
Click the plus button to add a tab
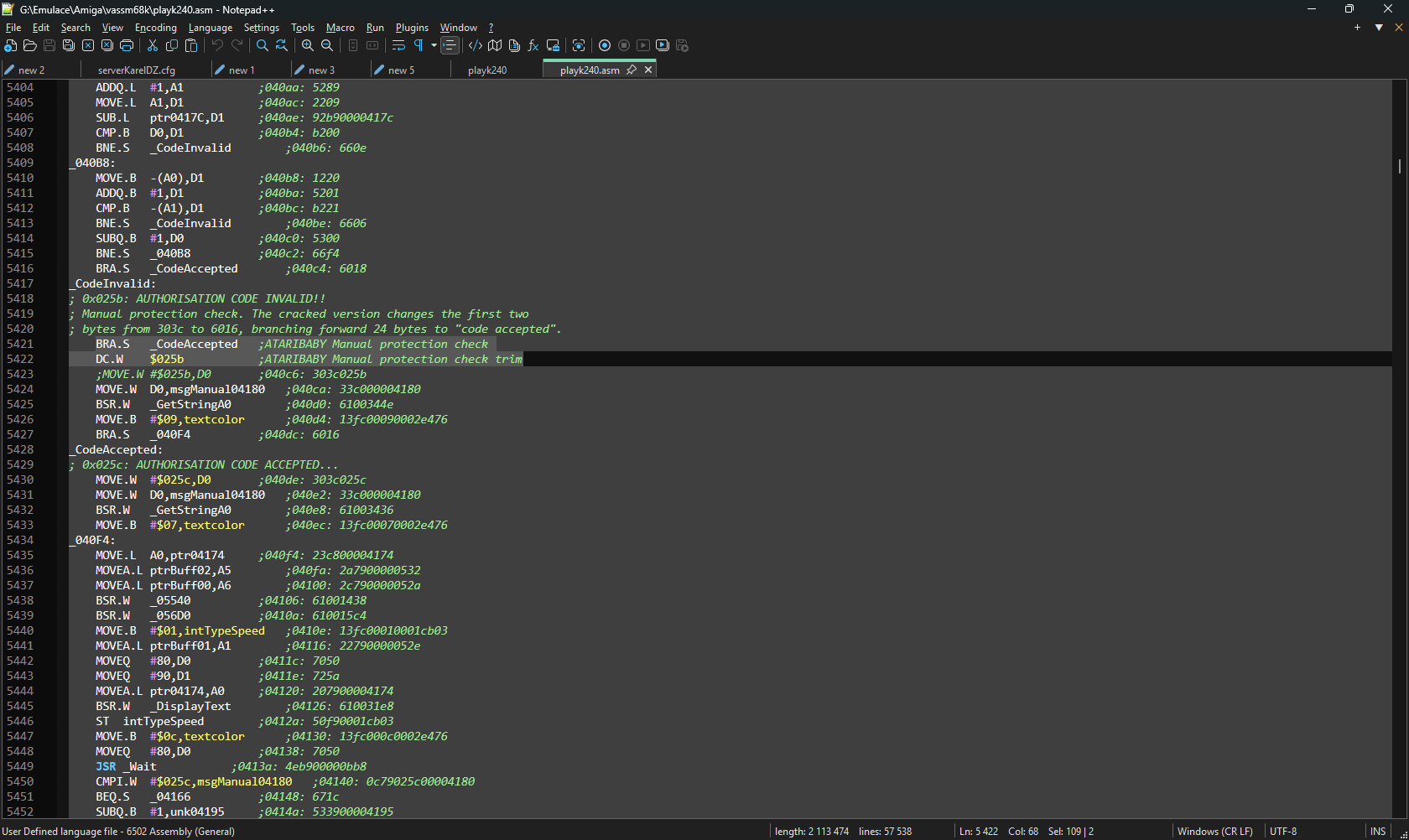[x=1357, y=28]
